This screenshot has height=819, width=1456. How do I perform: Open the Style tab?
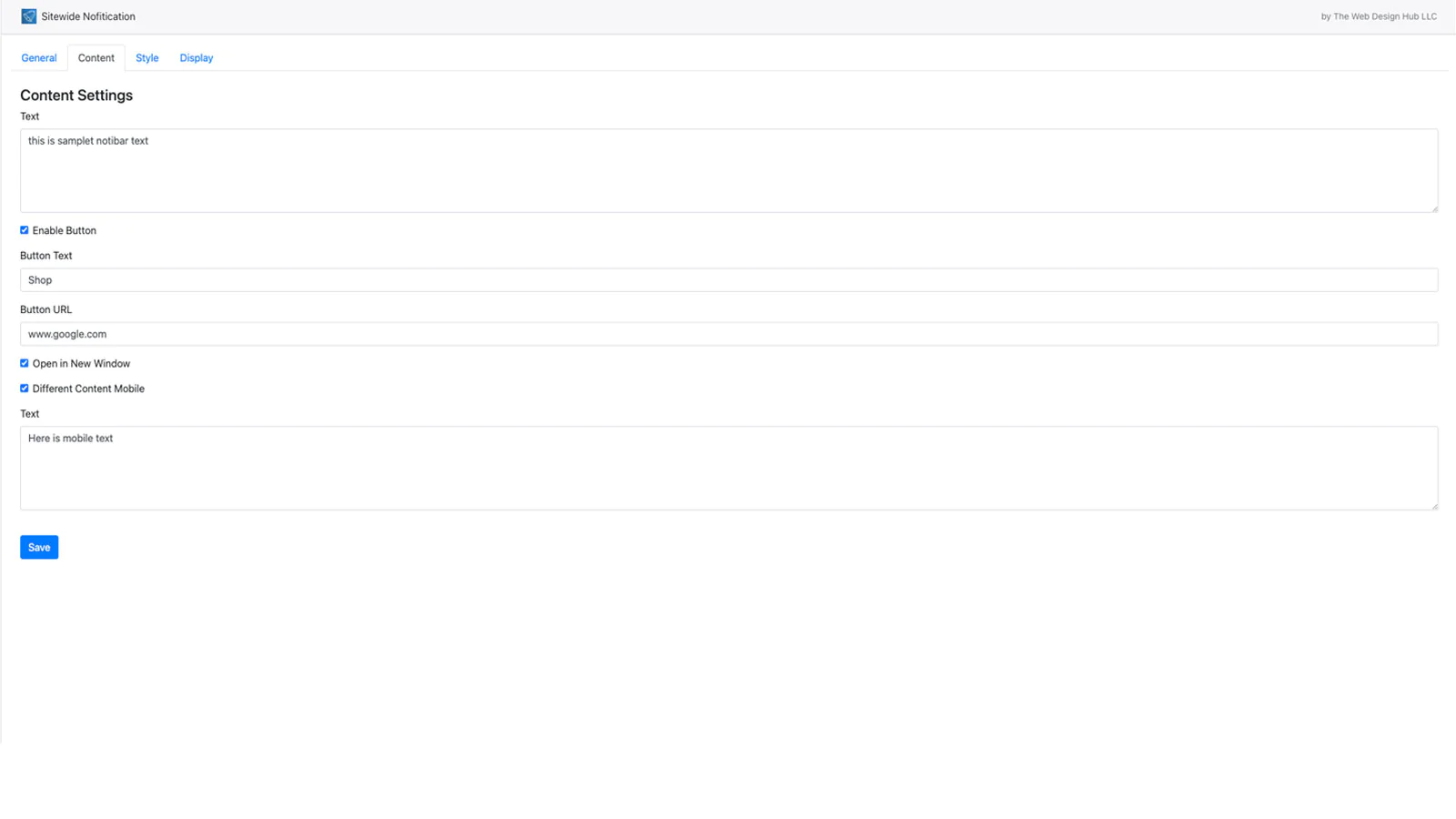point(147,57)
